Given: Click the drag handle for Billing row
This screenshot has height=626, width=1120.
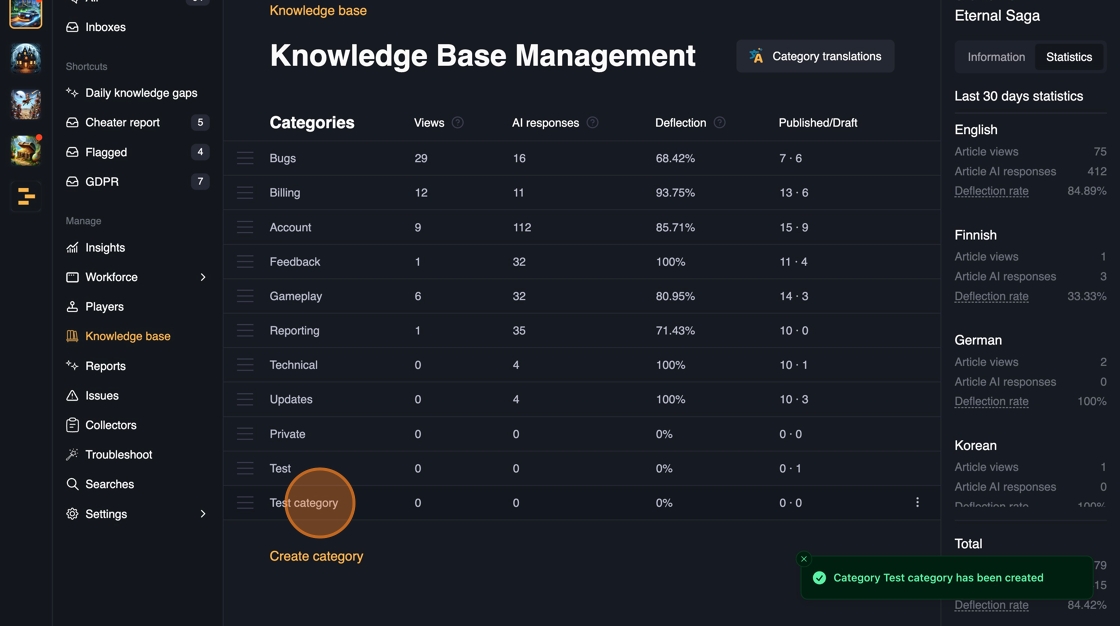Looking at the screenshot, I should click(245, 193).
